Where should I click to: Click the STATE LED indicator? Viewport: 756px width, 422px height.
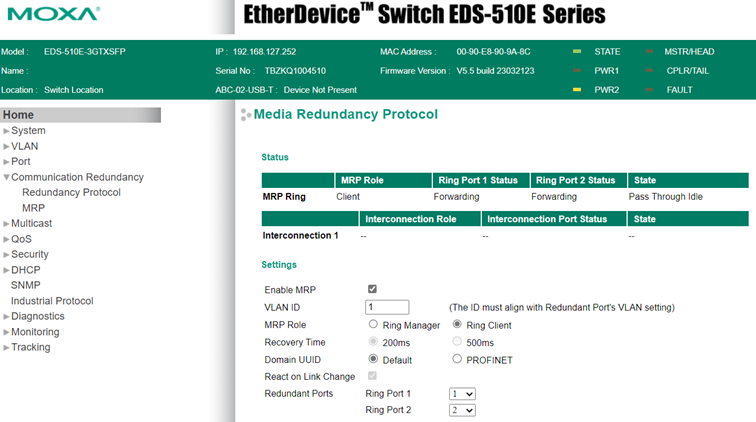[577, 52]
